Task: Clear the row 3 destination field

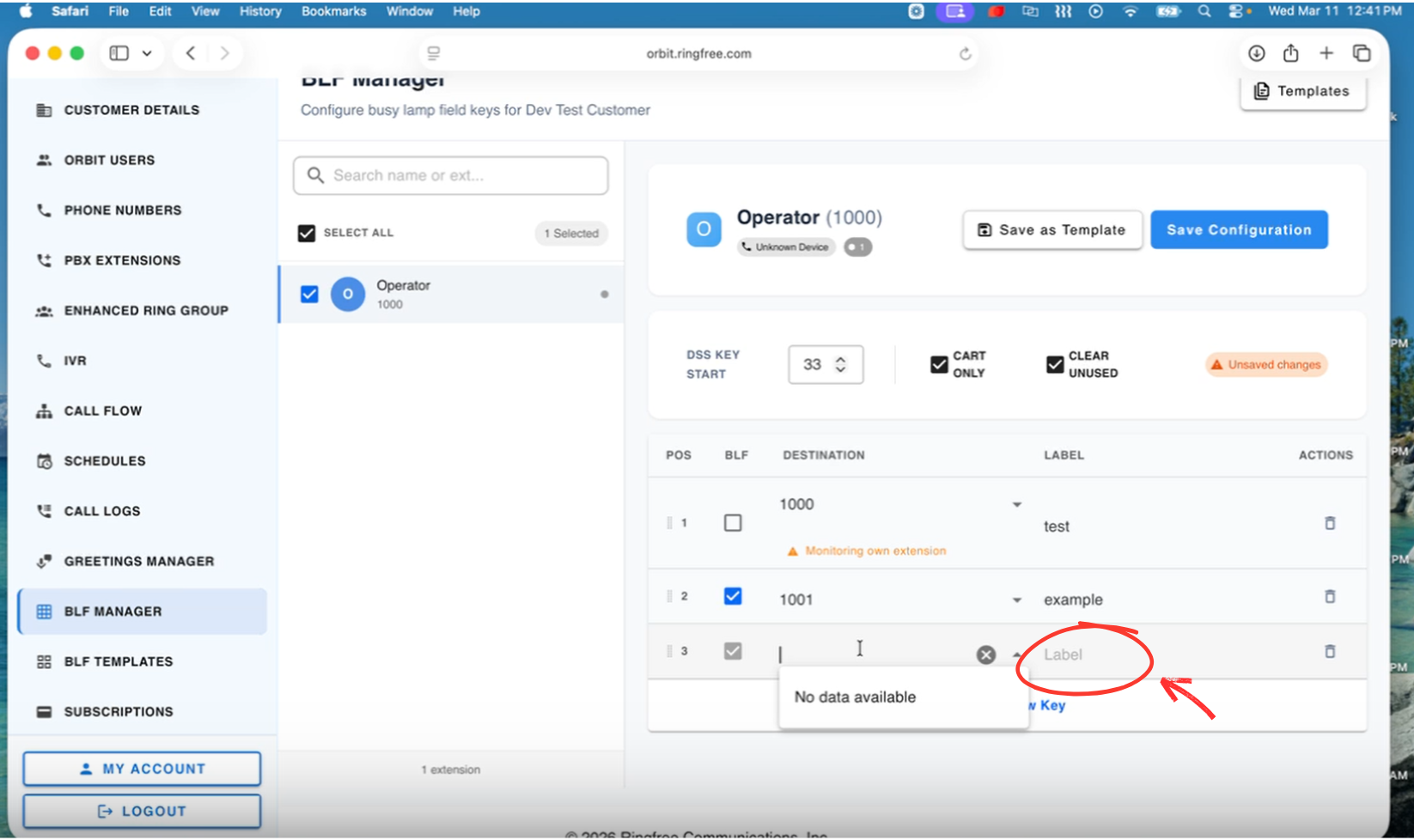Action: [x=985, y=654]
